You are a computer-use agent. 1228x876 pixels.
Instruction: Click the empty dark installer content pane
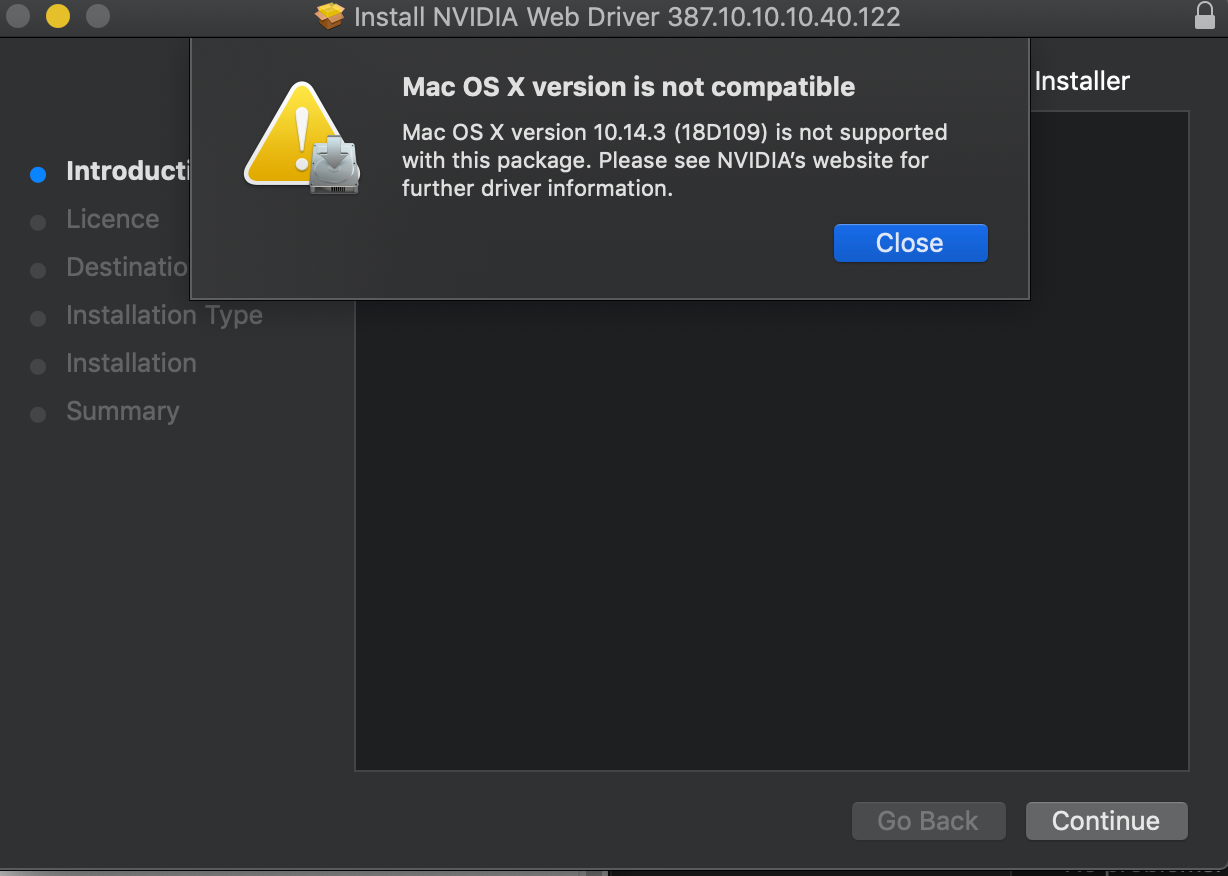pyautogui.click(x=772, y=535)
